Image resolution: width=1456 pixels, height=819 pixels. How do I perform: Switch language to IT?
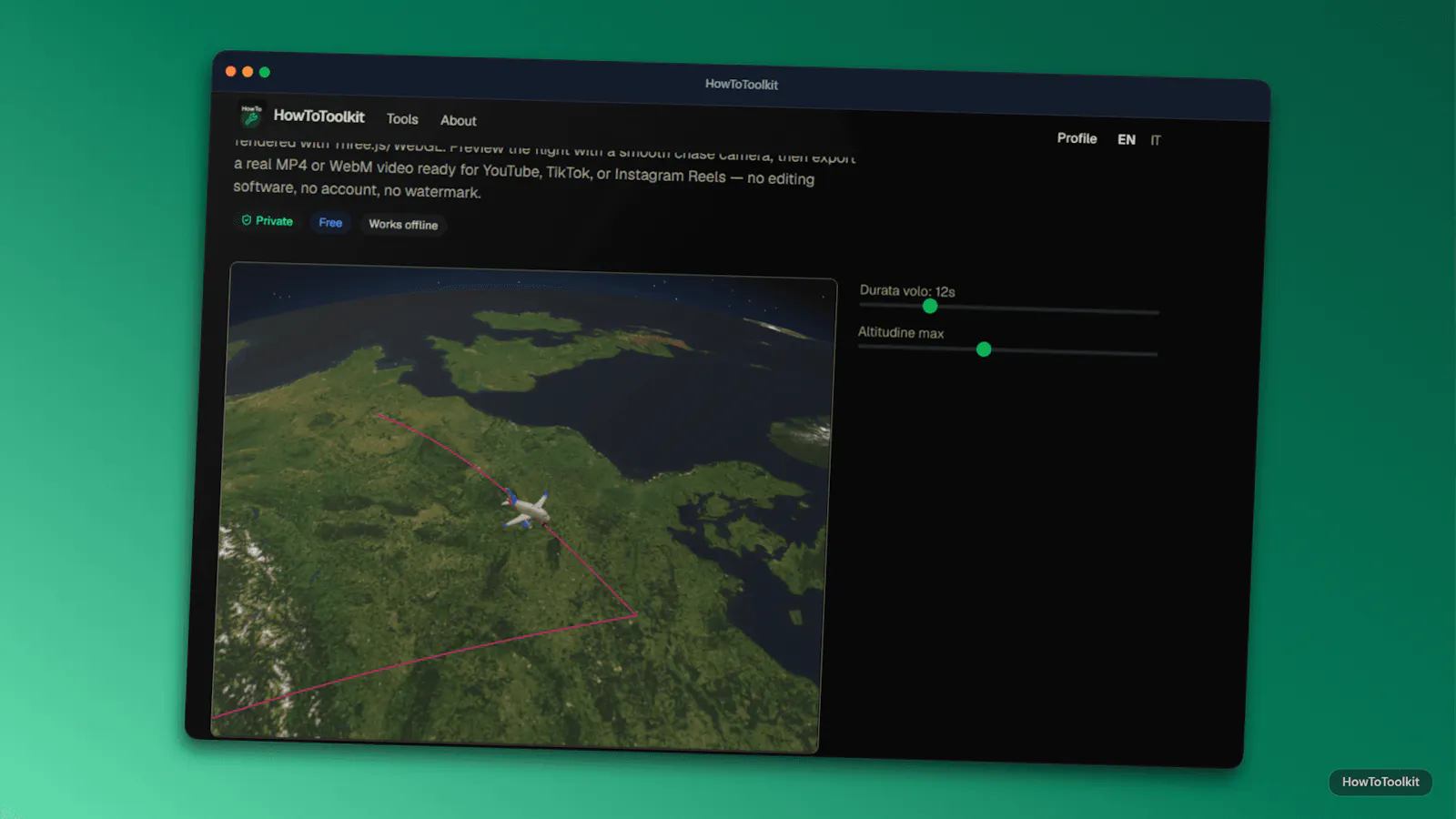pos(1156,140)
